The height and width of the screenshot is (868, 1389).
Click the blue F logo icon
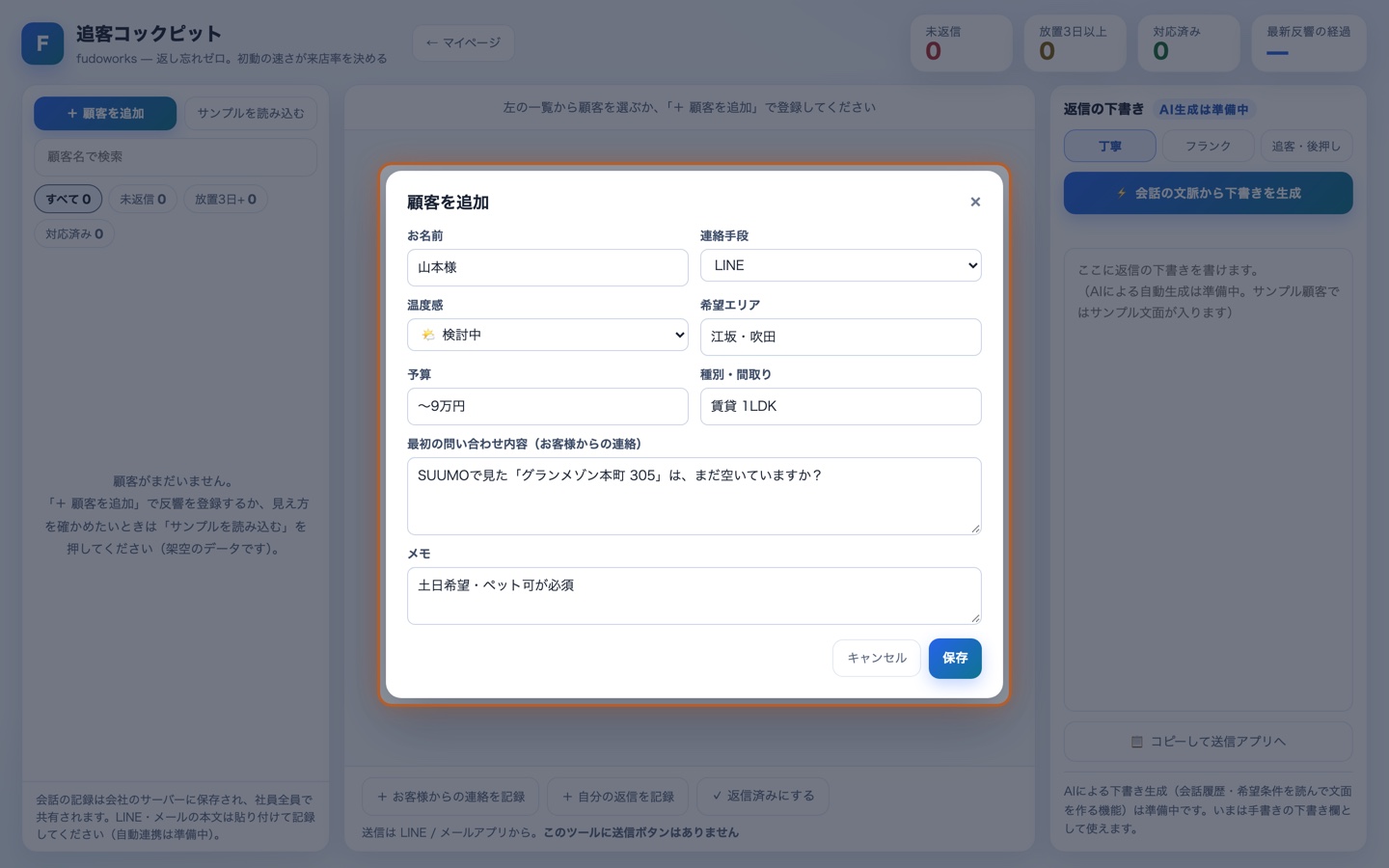coord(42,43)
